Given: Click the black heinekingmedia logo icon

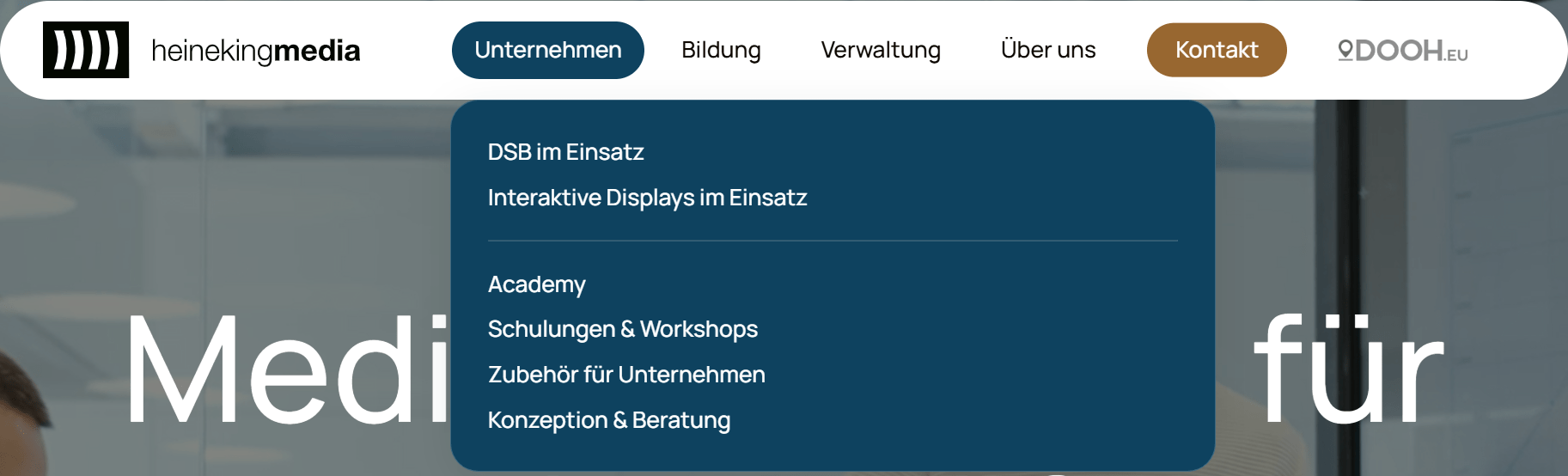Looking at the screenshot, I should tap(86, 50).
